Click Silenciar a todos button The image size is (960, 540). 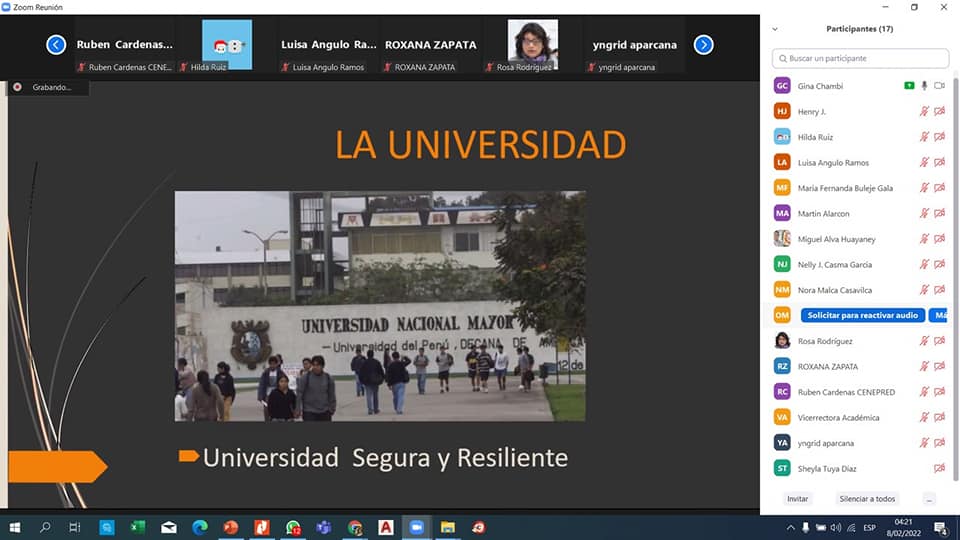(x=867, y=498)
